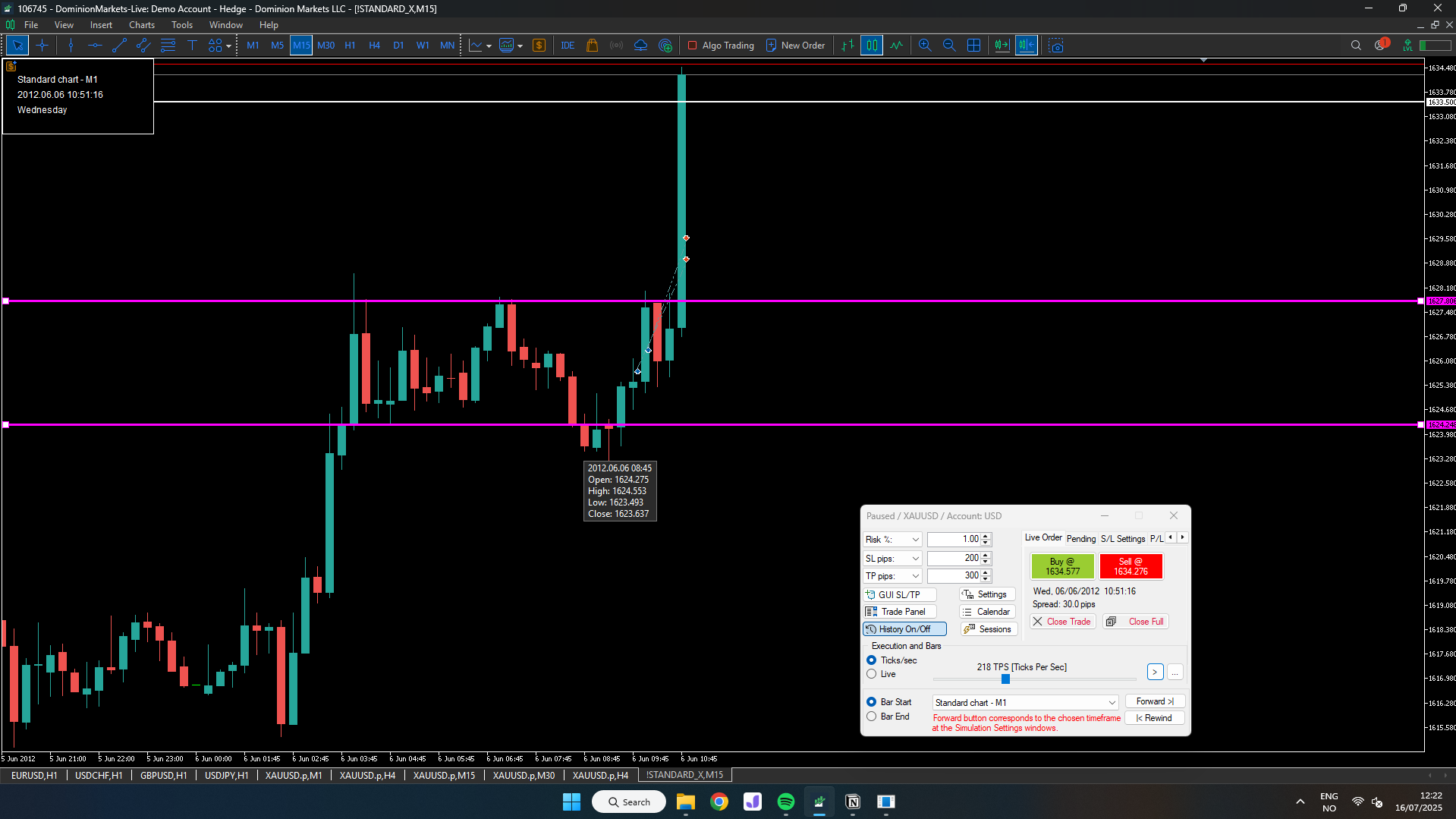The height and width of the screenshot is (819, 1456).
Task: Open the account notifications icon
Action: tap(1381, 46)
